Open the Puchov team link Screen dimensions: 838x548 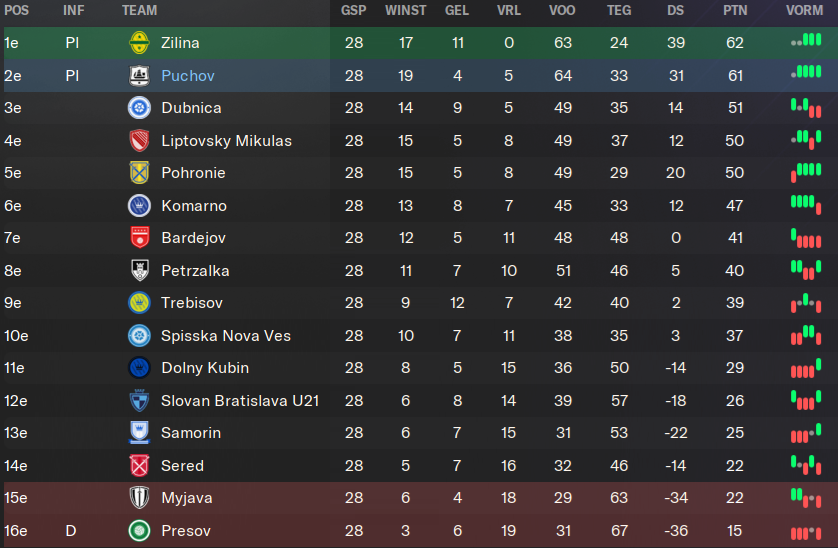click(x=188, y=75)
